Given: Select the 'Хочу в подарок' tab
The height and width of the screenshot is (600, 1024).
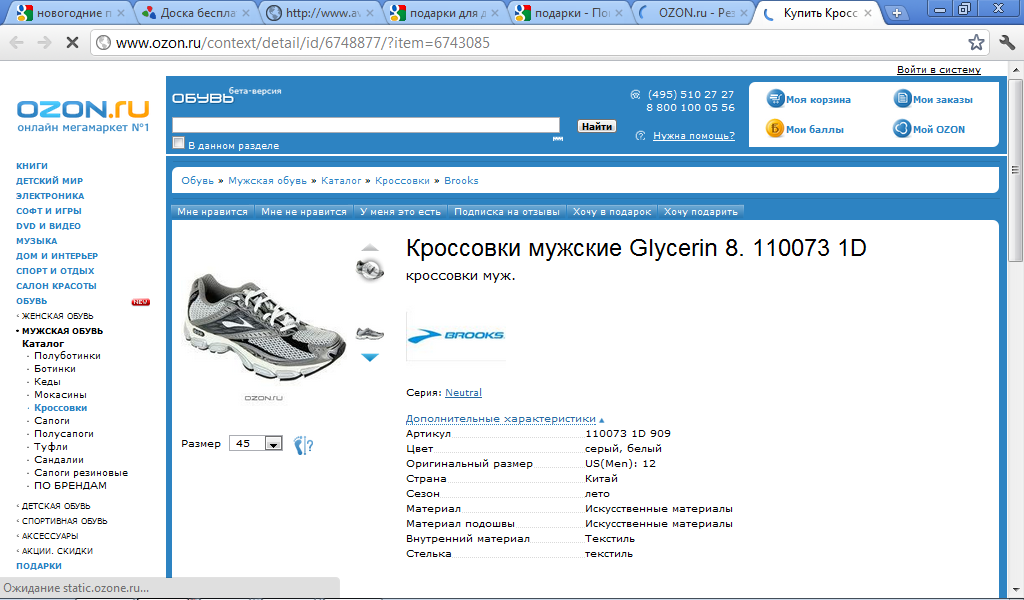Looking at the screenshot, I should pyautogui.click(x=612, y=212).
